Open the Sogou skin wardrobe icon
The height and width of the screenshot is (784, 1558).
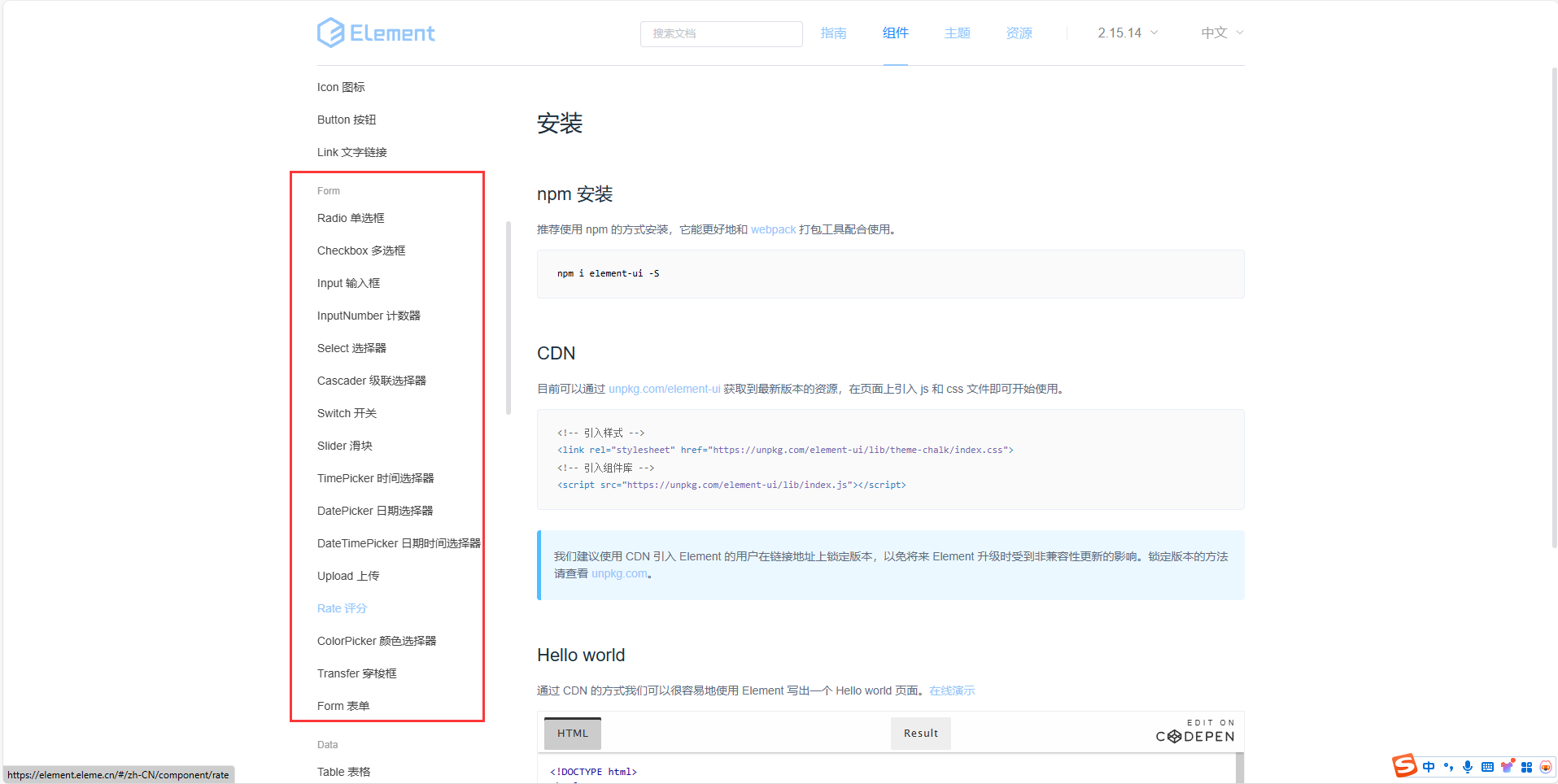coord(1508,766)
